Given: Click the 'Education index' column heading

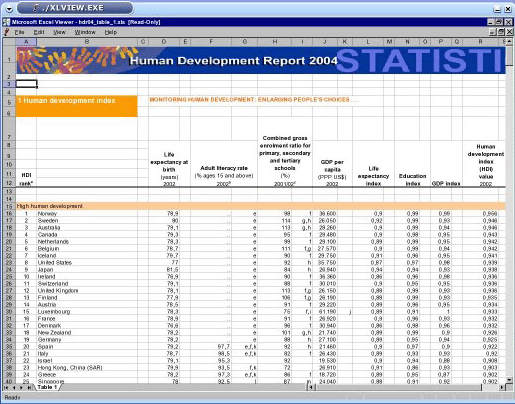Looking at the screenshot, I should [413, 180].
